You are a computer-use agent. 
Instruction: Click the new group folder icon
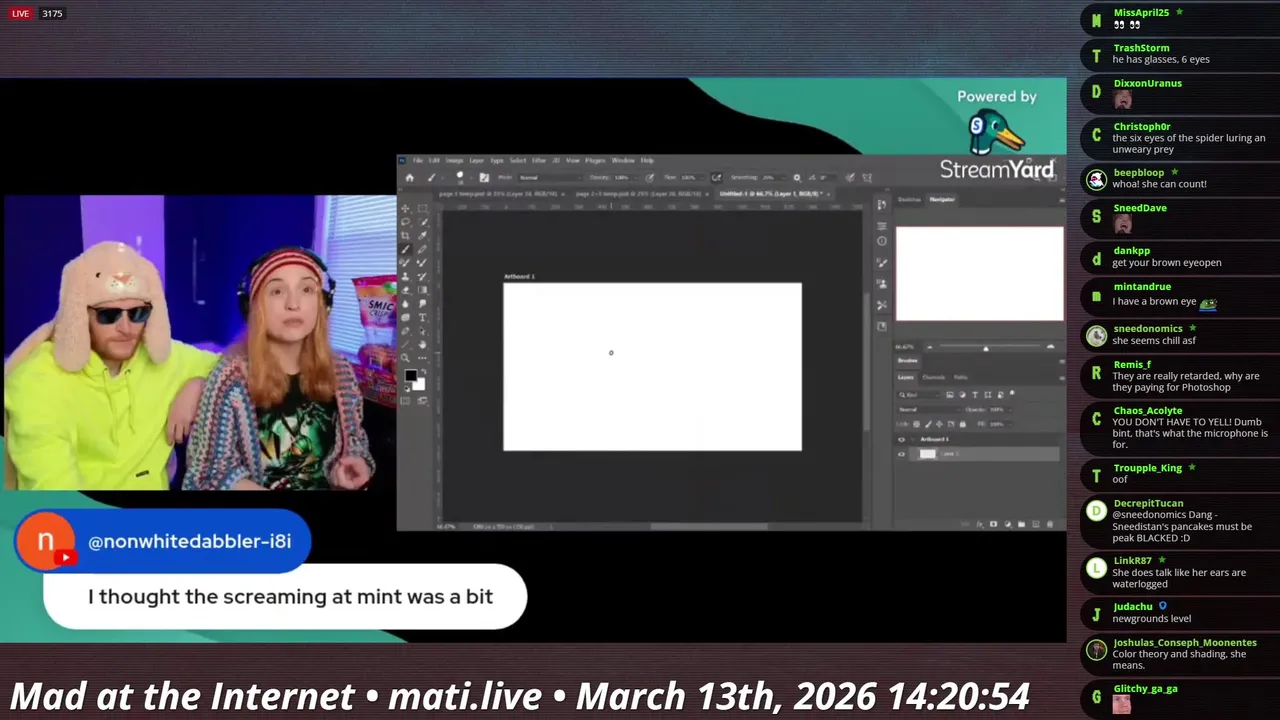pos(1021,524)
